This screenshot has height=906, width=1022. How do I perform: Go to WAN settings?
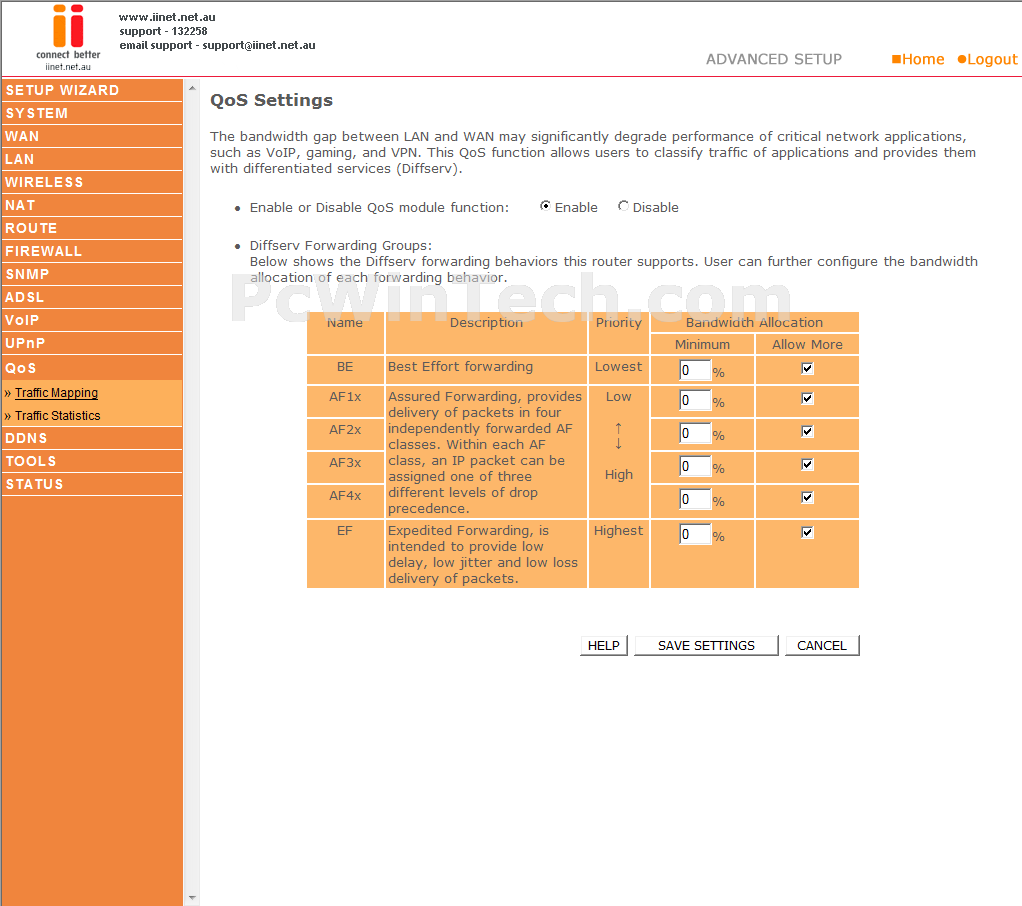(92, 136)
